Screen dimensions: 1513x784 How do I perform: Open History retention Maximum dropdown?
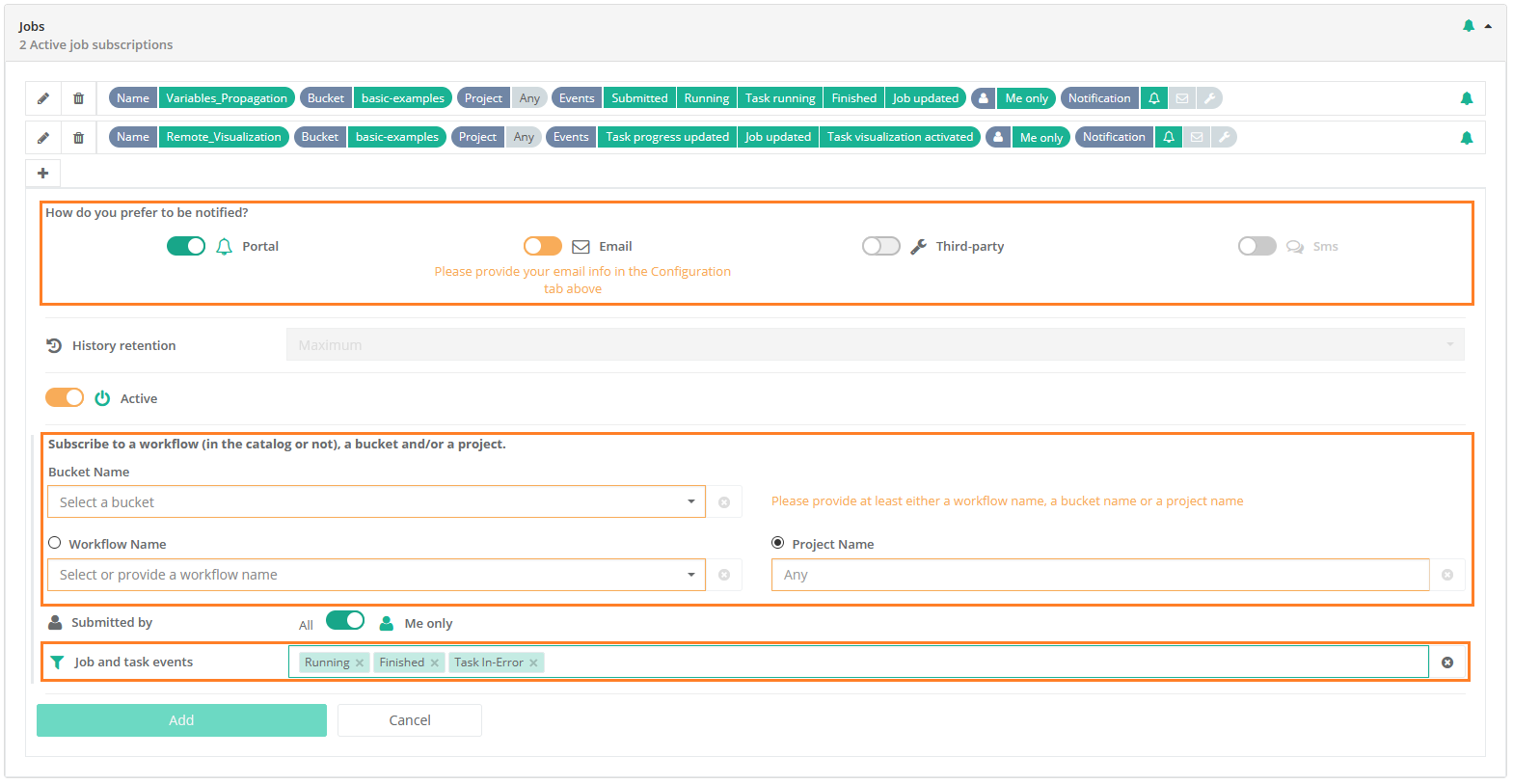point(876,344)
